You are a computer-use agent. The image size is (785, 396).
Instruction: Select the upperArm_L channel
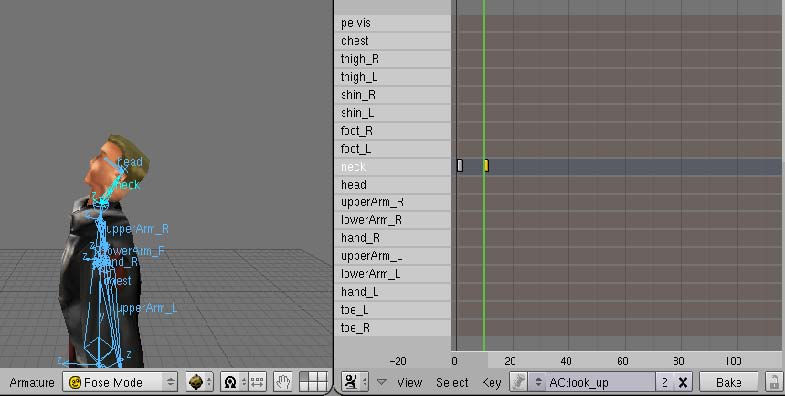pyautogui.click(x=392, y=256)
